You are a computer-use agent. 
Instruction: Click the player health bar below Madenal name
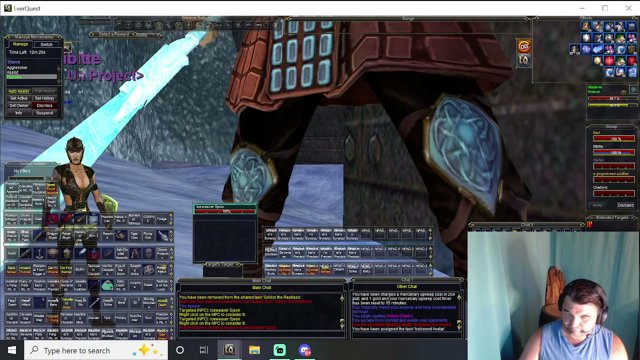click(613, 98)
